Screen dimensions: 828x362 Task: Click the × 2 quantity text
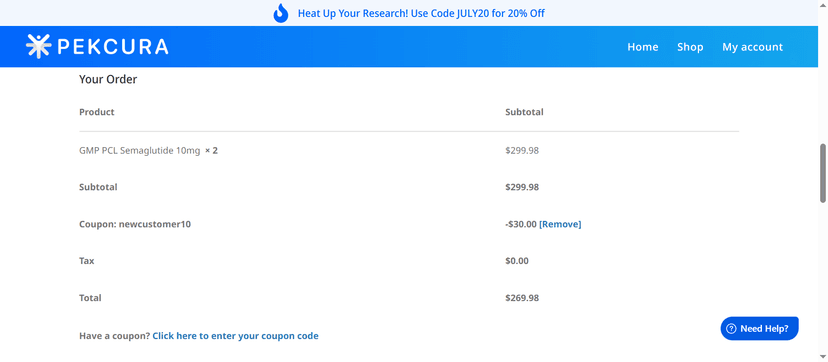coord(211,150)
